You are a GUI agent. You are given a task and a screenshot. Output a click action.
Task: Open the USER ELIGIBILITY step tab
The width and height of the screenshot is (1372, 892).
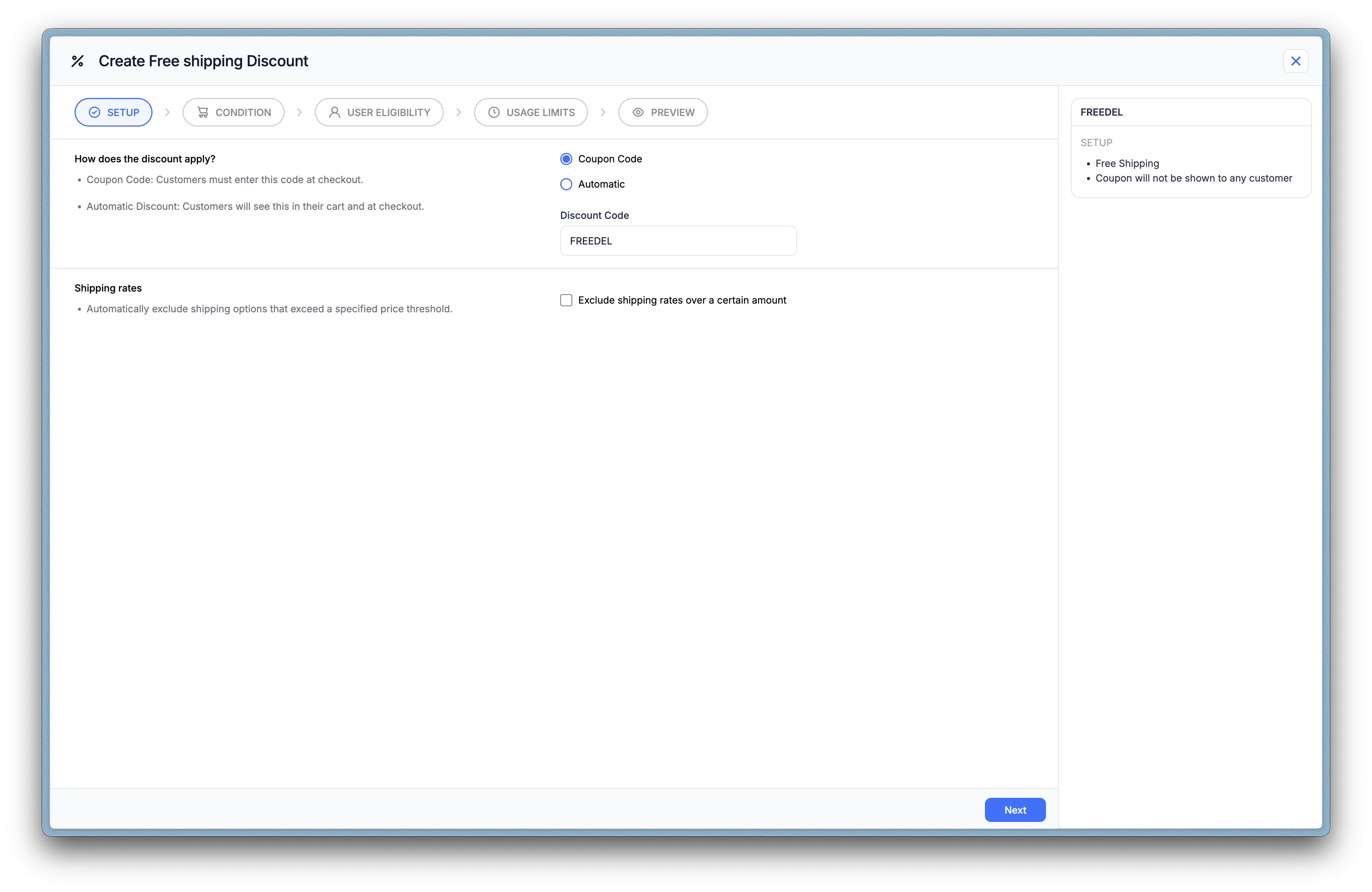point(379,112)
